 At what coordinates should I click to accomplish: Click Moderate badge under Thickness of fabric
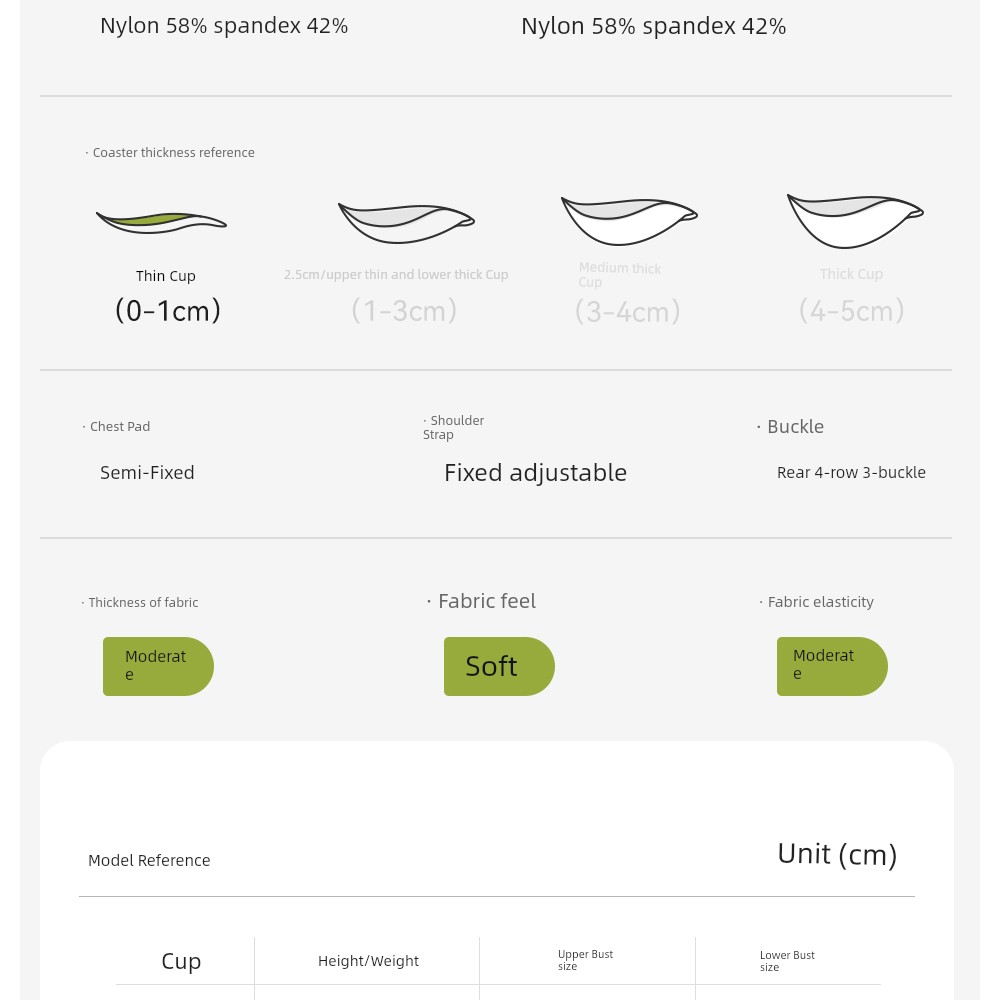(x=158, y=666)
